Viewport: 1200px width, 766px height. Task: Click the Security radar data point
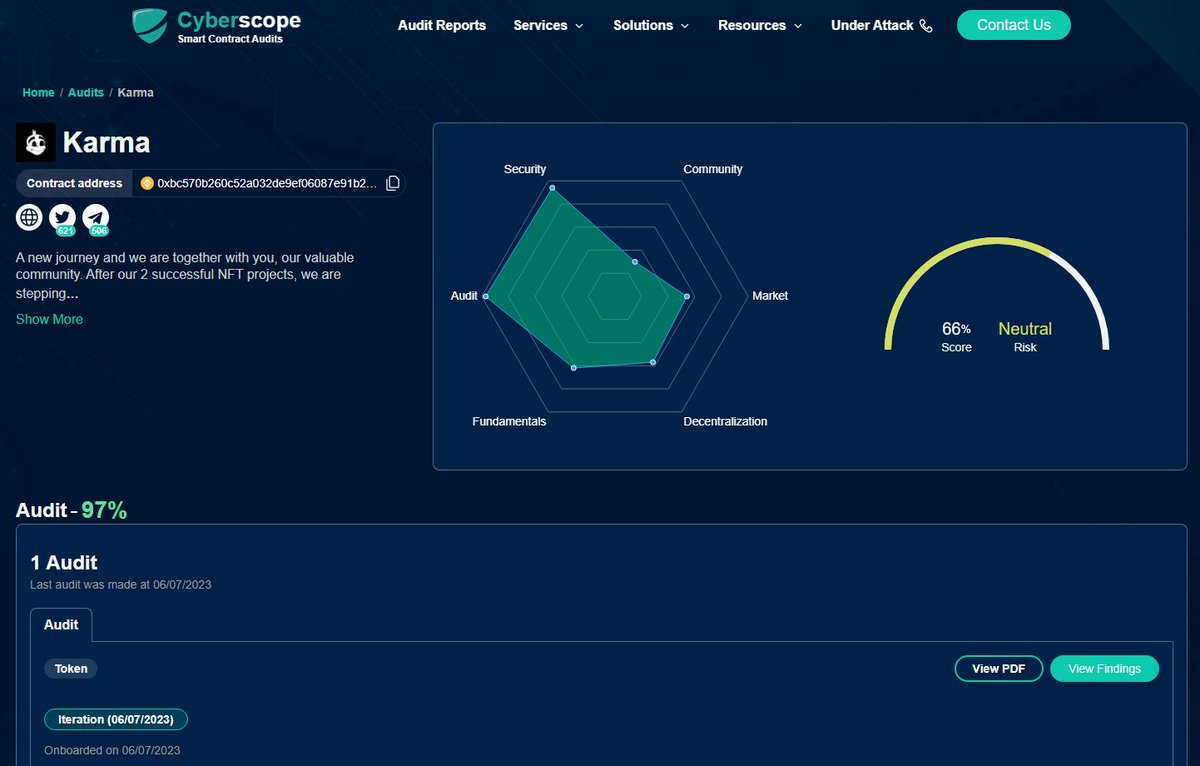pos(551,188)
